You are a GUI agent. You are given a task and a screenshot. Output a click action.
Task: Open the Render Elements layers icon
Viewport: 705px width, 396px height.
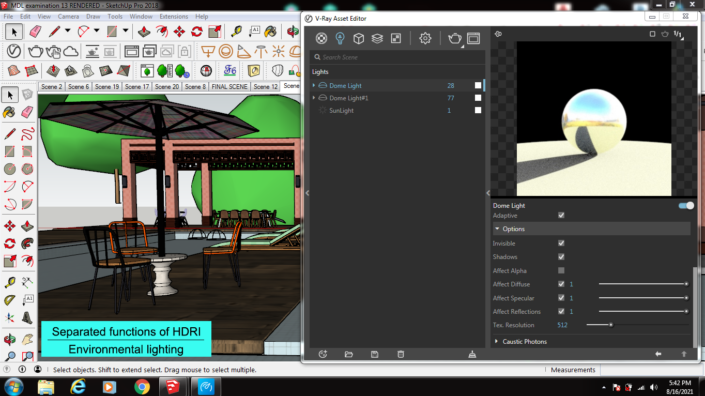(377, 39)
